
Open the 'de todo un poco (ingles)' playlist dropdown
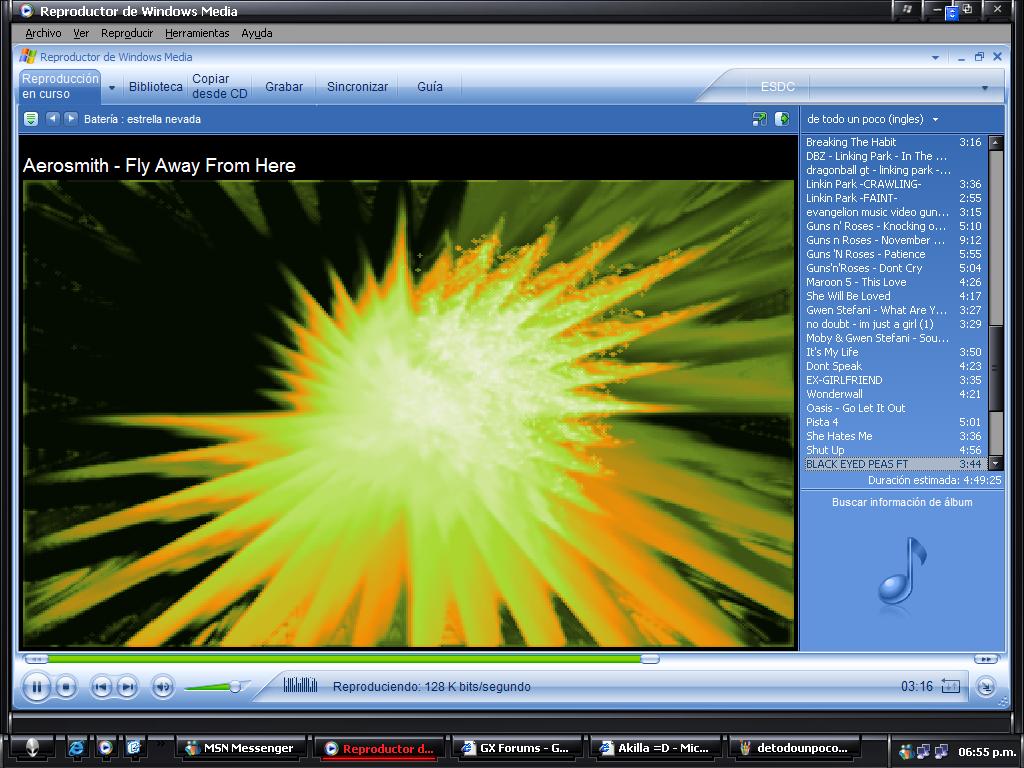872,119
